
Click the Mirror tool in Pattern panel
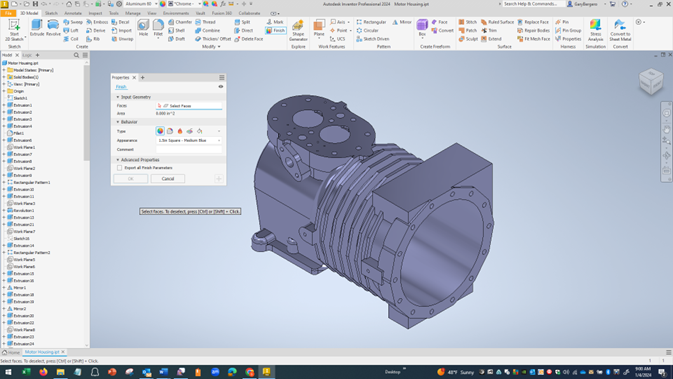pos(402,22)
